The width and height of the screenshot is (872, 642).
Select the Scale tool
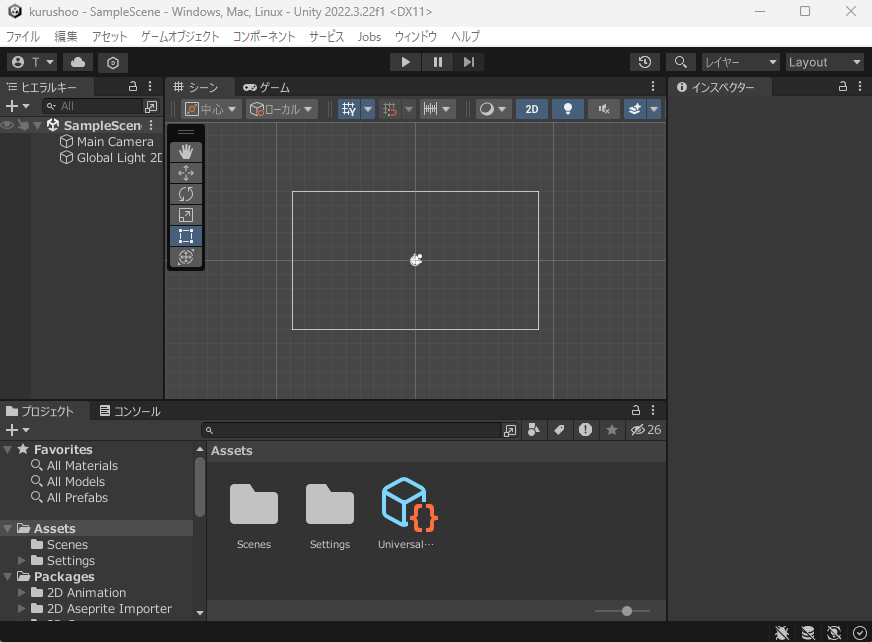pos(186,215)
